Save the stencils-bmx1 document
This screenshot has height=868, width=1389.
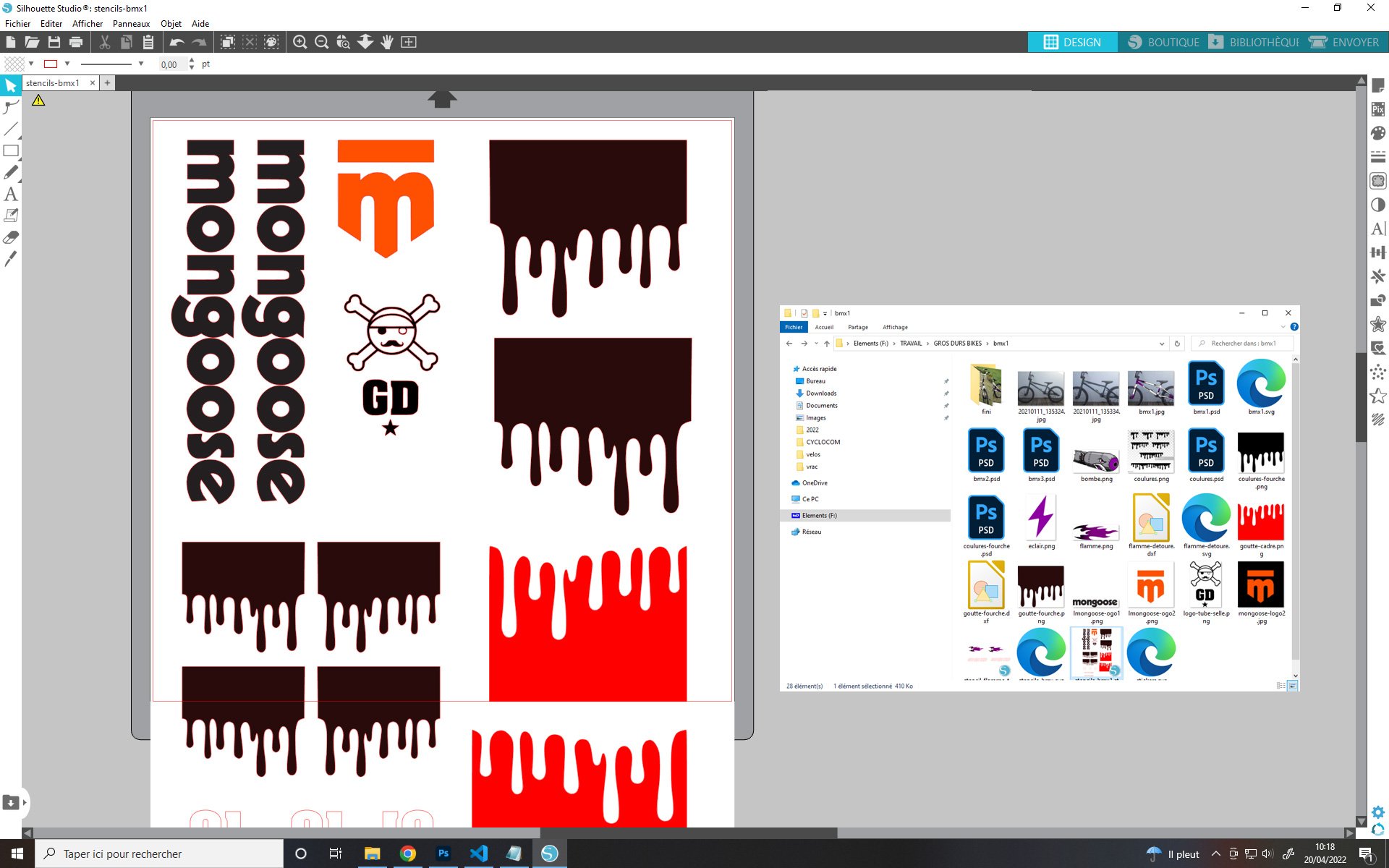(54, 42)
